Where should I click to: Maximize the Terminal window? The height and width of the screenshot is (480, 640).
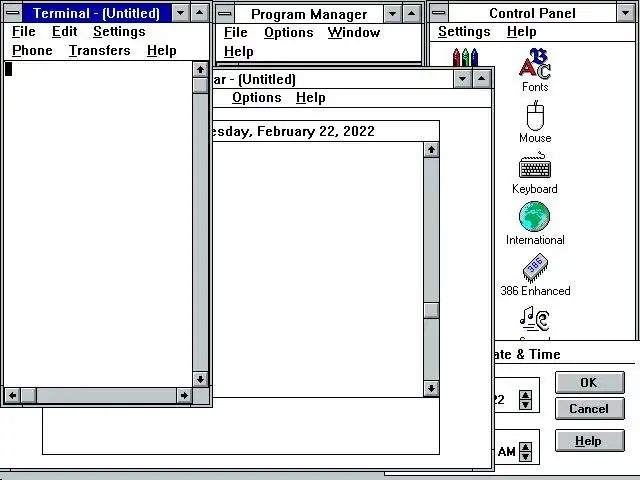[200, 13]
